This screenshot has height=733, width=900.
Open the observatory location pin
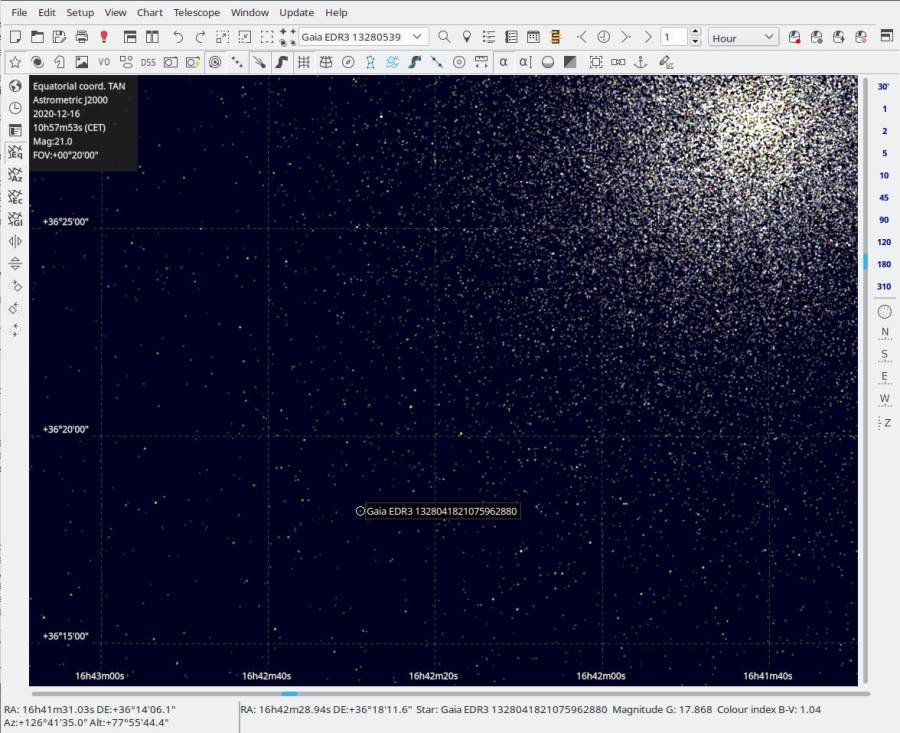[467, 37]
